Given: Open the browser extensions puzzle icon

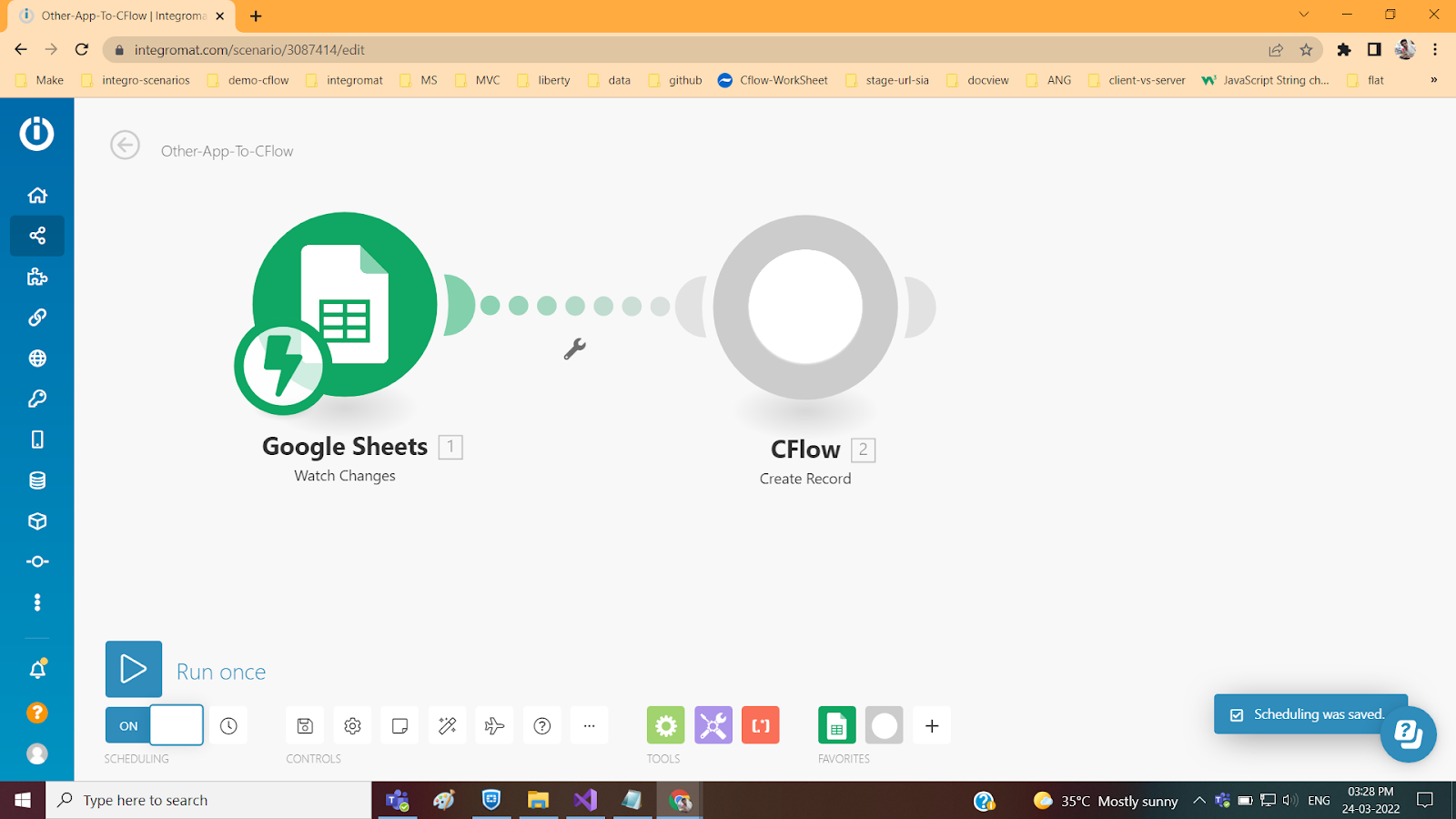Looking at the screenshot, I should 1344,50.
